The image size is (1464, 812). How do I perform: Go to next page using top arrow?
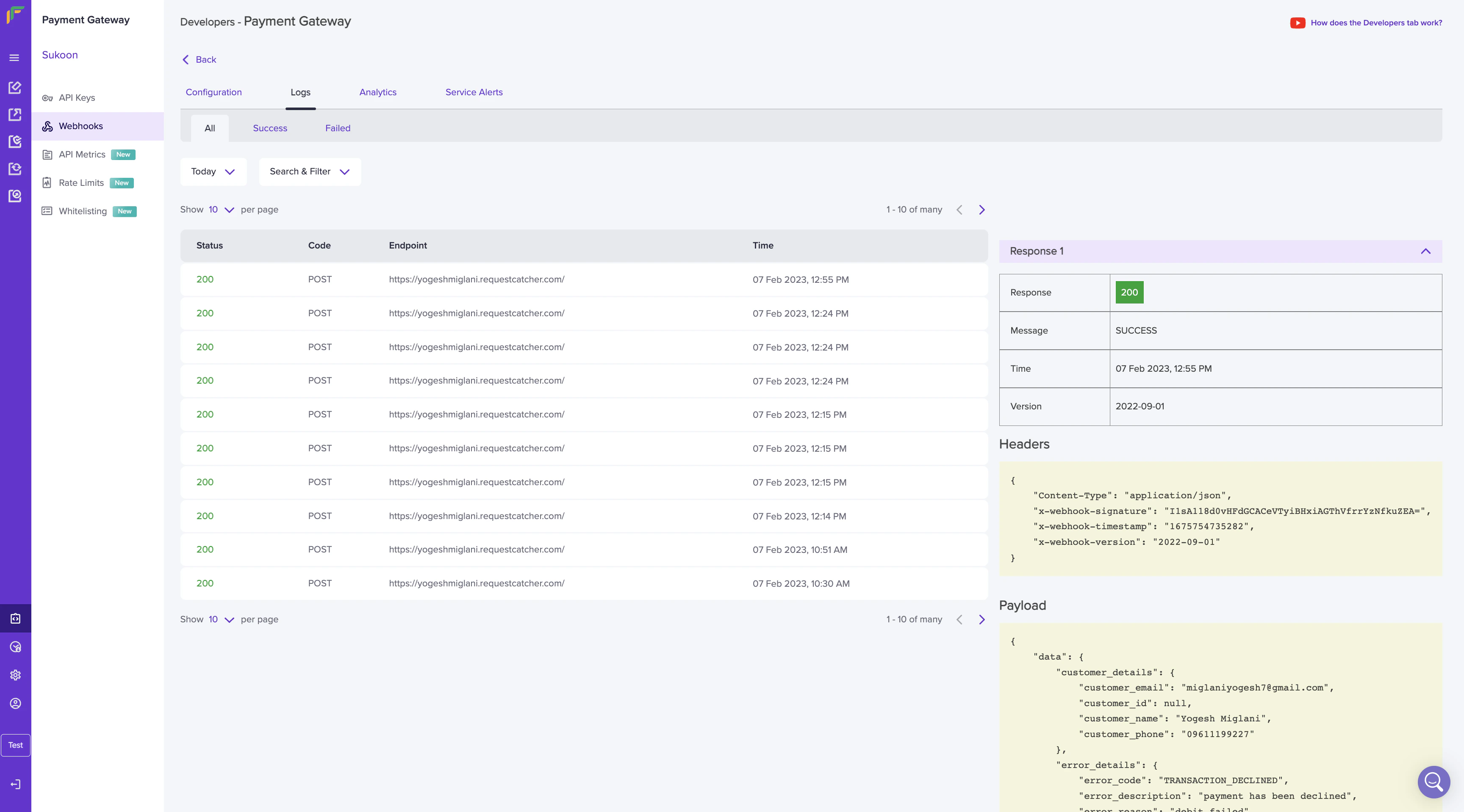982,210
